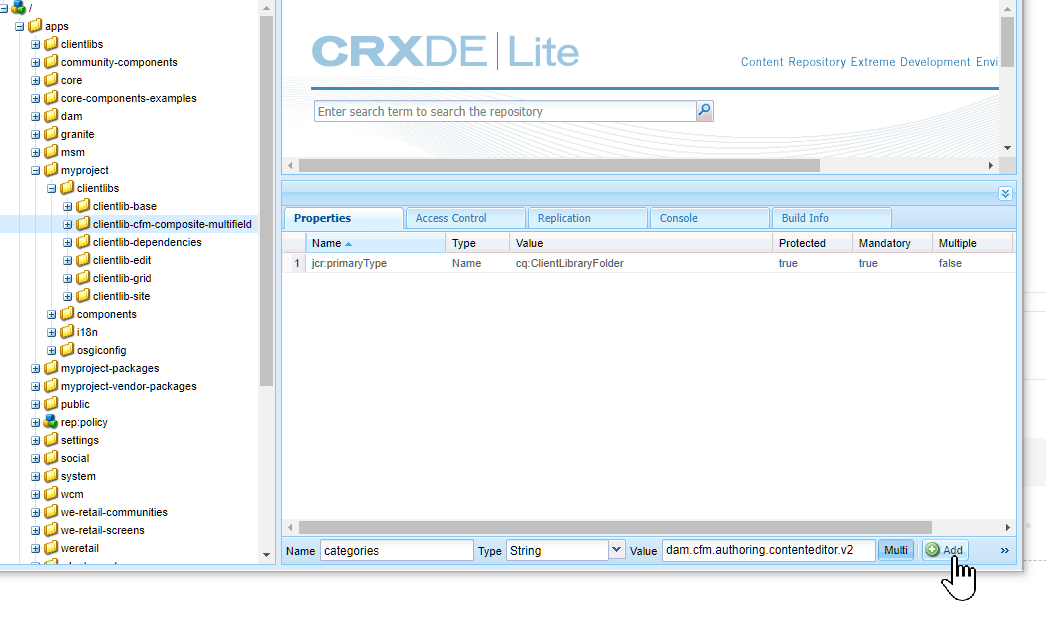Click the apps folder icon
The height and width of the screenshot is (617, 1046).
(x=35, y=25)
